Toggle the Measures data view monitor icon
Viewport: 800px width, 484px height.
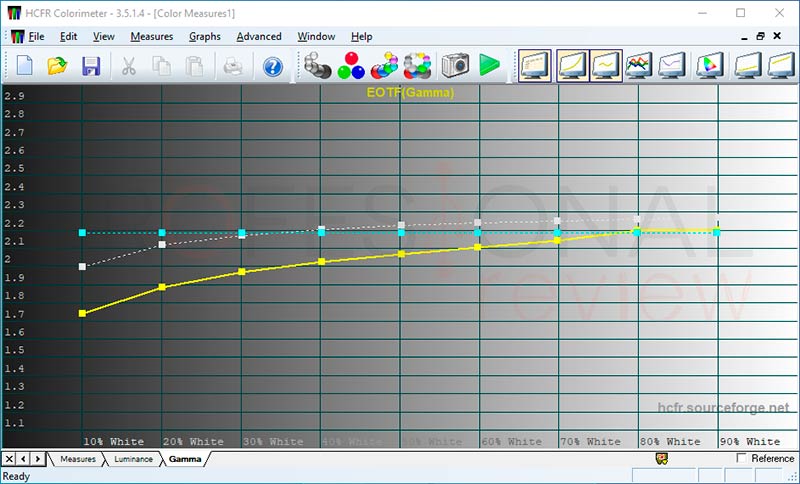pos(535,65)
